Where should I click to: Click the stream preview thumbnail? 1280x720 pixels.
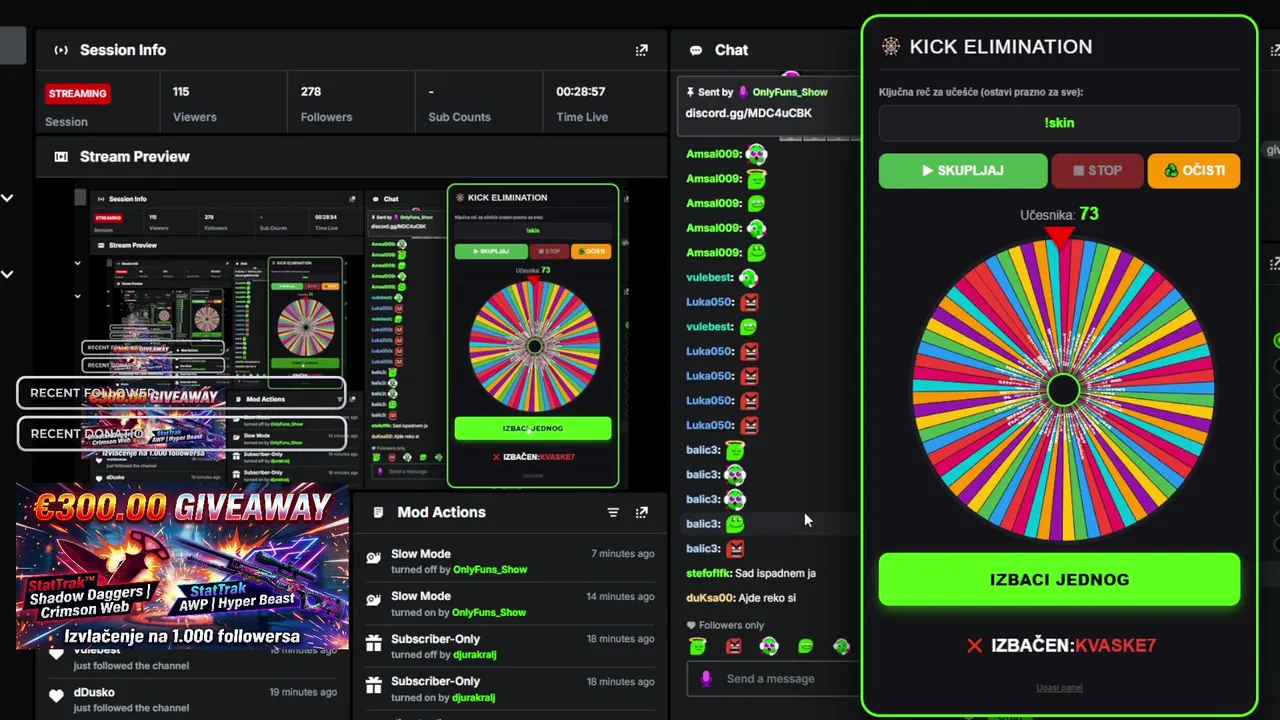click(353, 335)
